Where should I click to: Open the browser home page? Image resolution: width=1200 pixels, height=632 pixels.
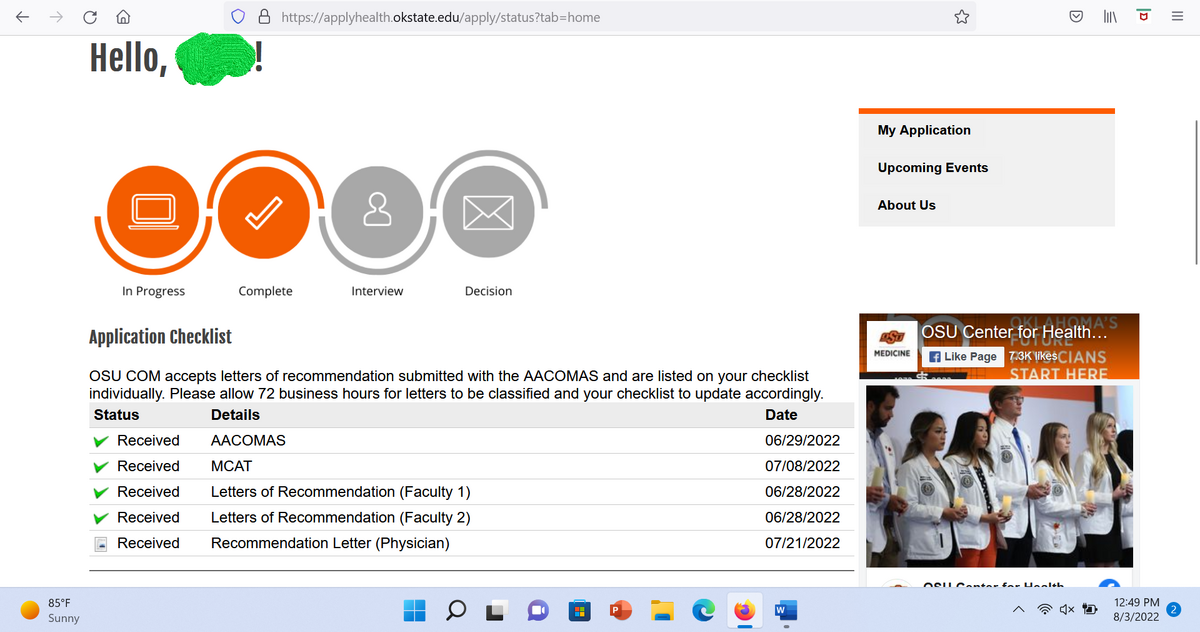(124, 17)
